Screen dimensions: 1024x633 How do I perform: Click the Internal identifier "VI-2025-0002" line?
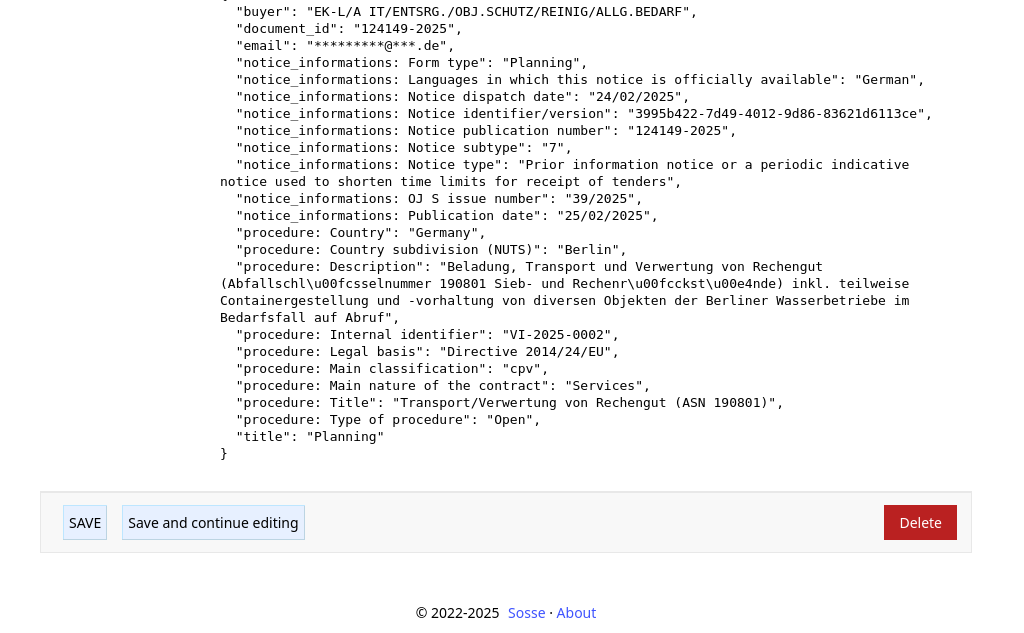428,334
